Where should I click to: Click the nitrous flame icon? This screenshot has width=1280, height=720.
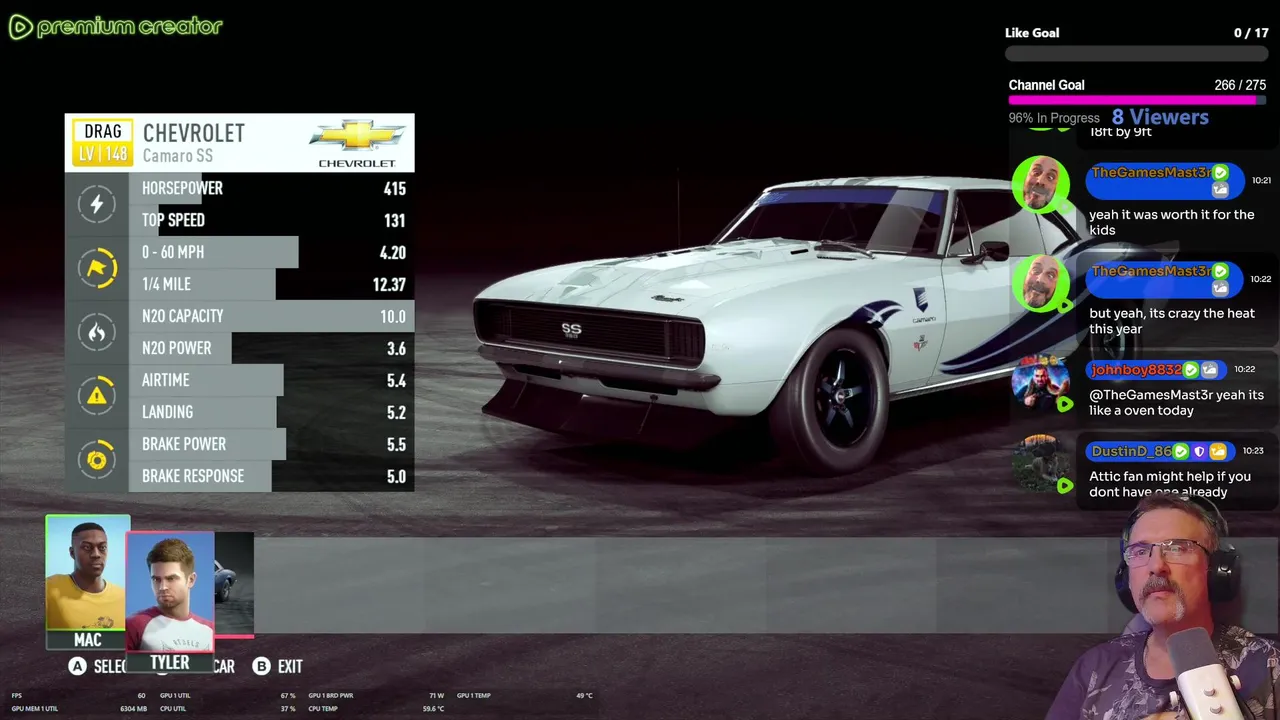[97, 332]
